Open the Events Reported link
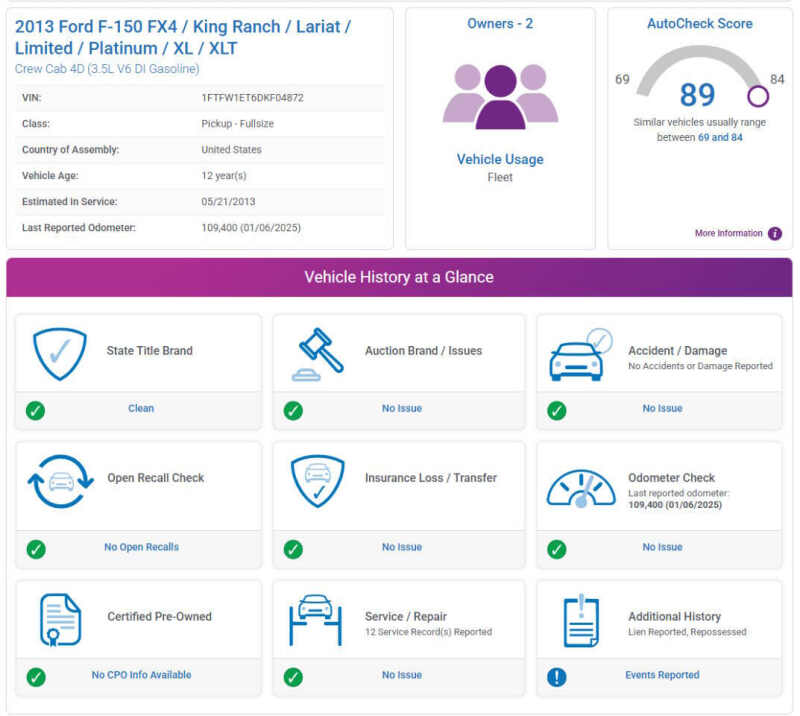This screenshot has height=716, width=800. [662, 675]
